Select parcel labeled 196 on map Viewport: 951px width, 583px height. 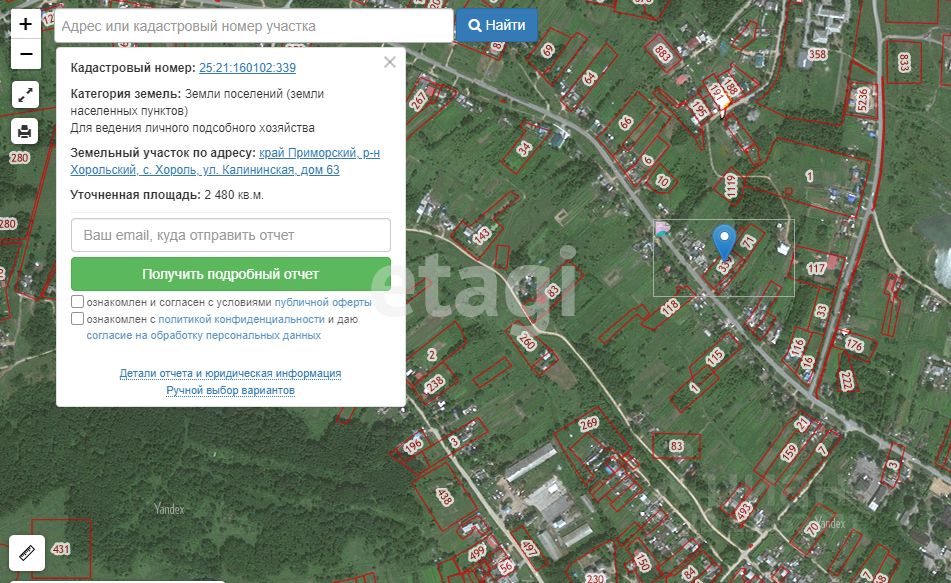pos(413,446)
